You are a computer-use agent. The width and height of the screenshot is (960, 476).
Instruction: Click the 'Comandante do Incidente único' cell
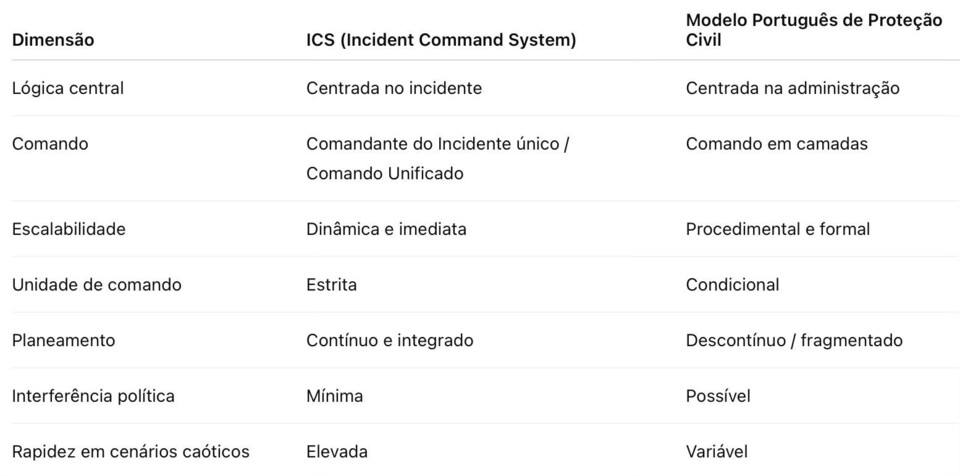437,144
